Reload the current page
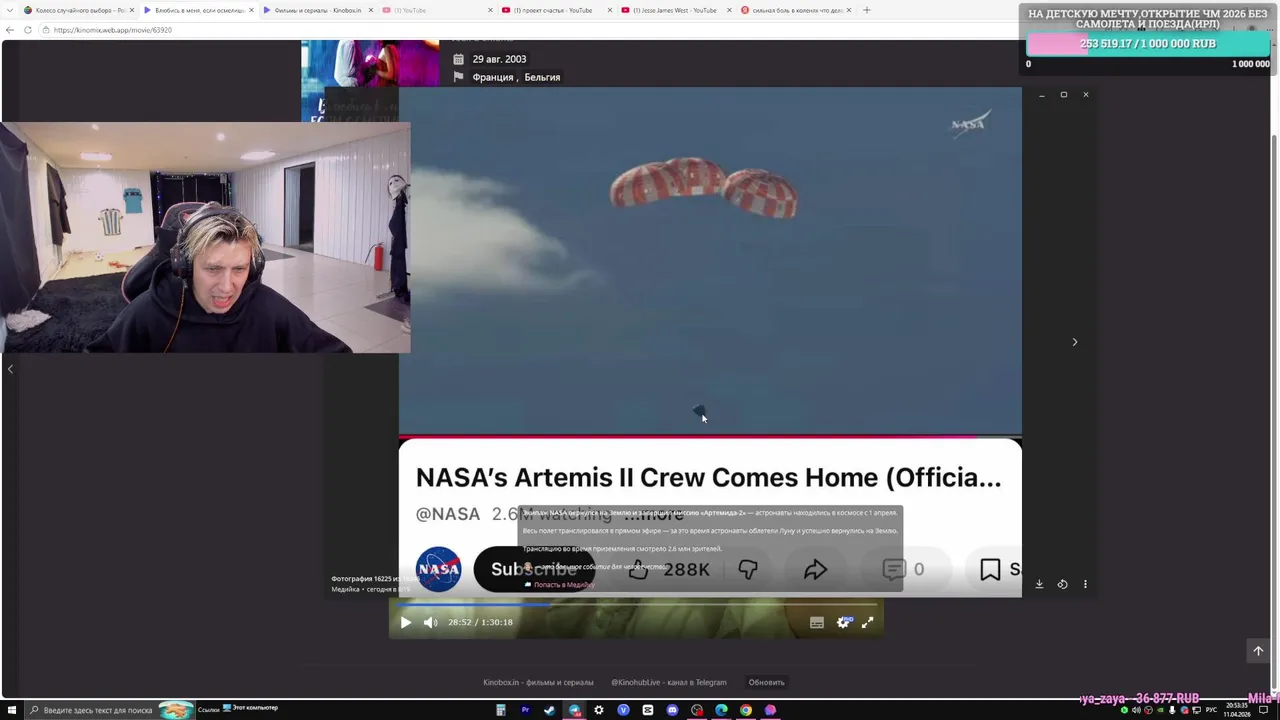 tap(28, 30)
